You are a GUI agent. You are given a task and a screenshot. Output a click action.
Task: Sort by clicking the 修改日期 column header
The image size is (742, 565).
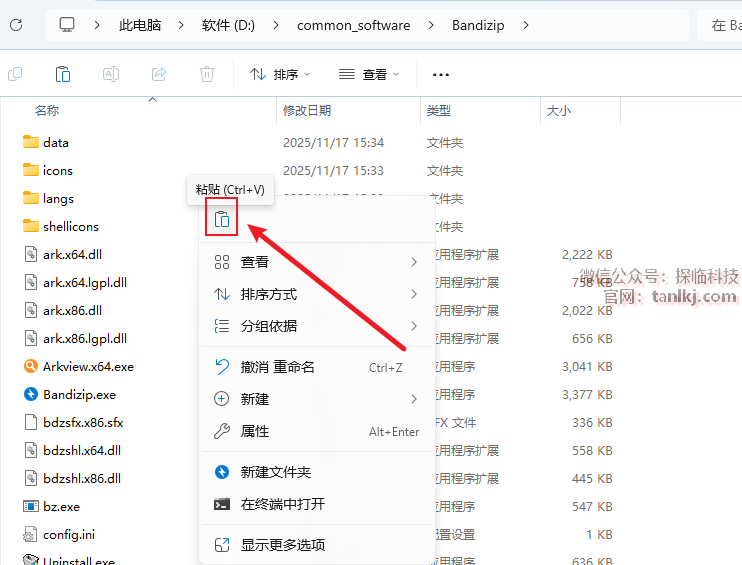[307, 111]
